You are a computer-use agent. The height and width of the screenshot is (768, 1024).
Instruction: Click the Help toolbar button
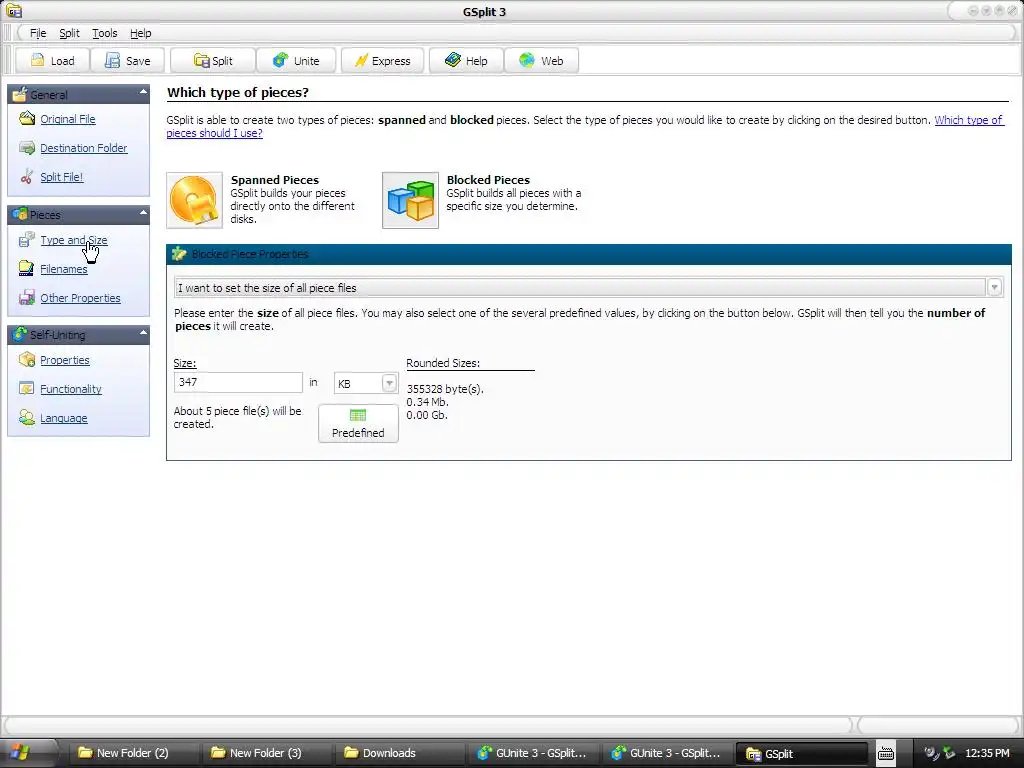(x=466, y=61)
